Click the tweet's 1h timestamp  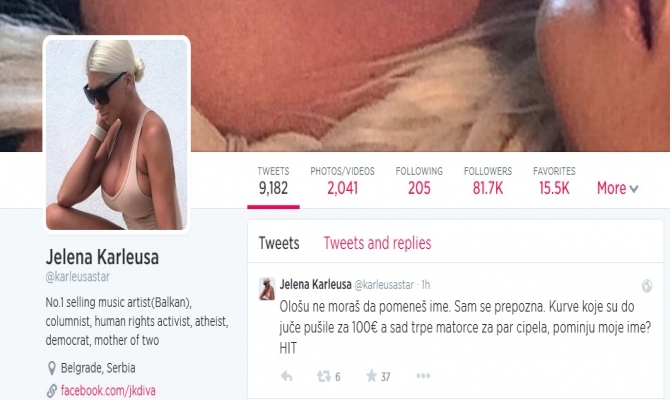click(x=426, y=285)
